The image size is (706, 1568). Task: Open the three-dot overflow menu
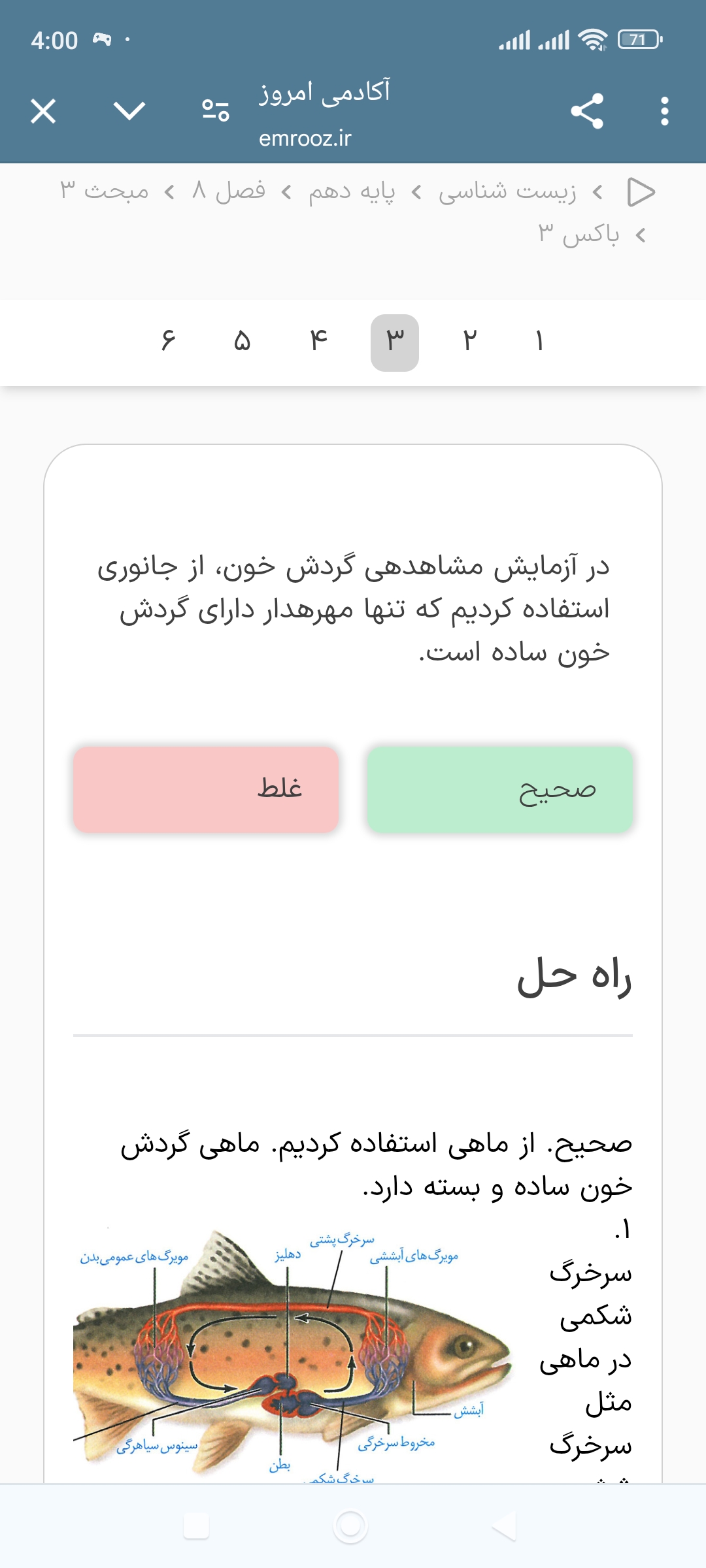point(664,111)
